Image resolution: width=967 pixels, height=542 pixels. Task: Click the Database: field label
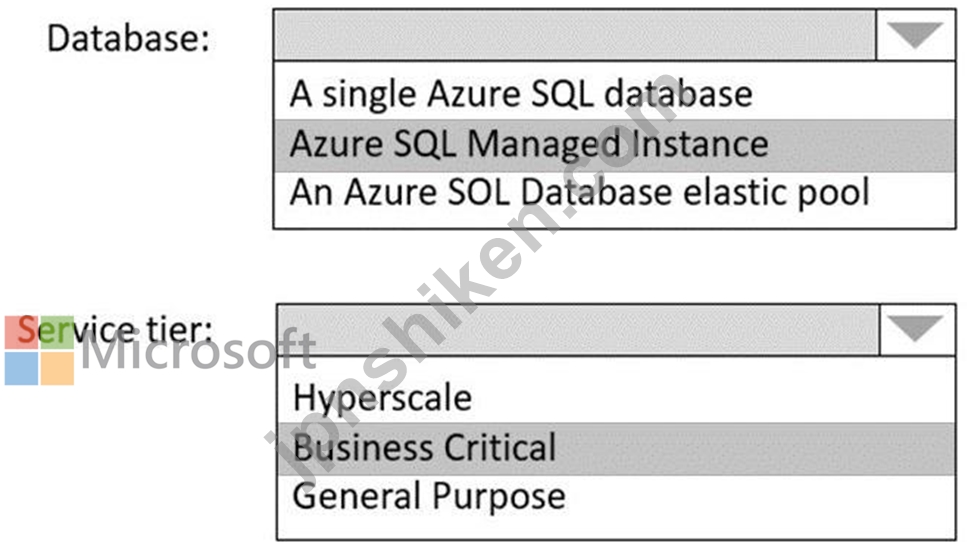(128, 38)
